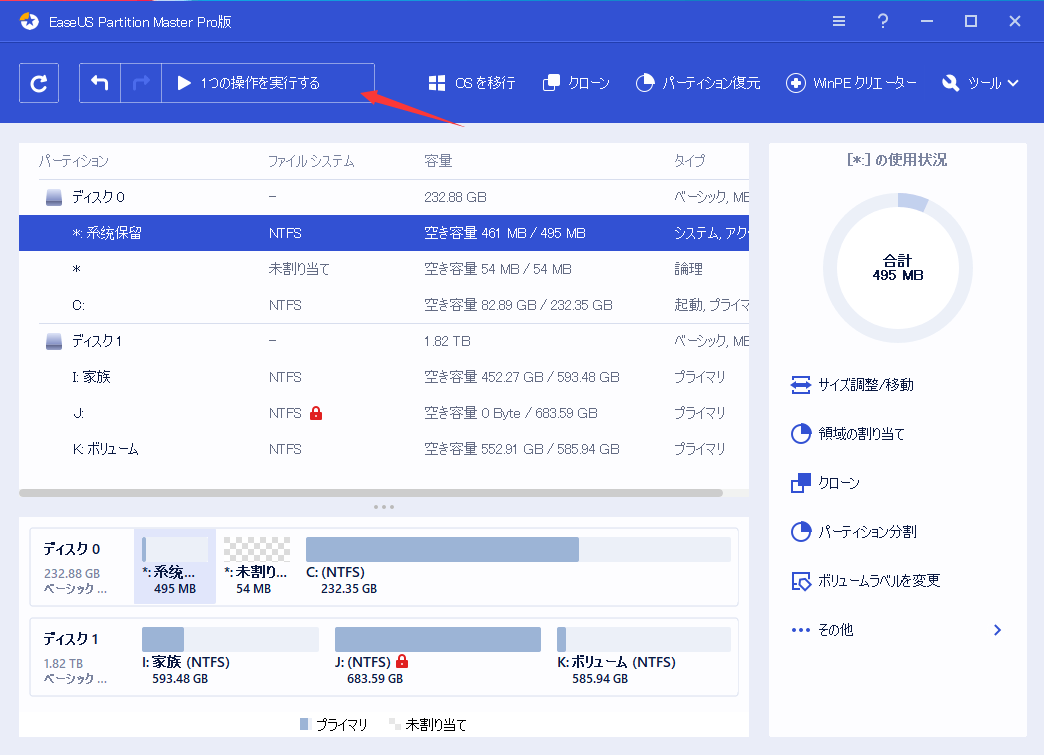Select 領域の割り当て action
This screenshot has width=1044, height=755.
[x=848, y=434]
